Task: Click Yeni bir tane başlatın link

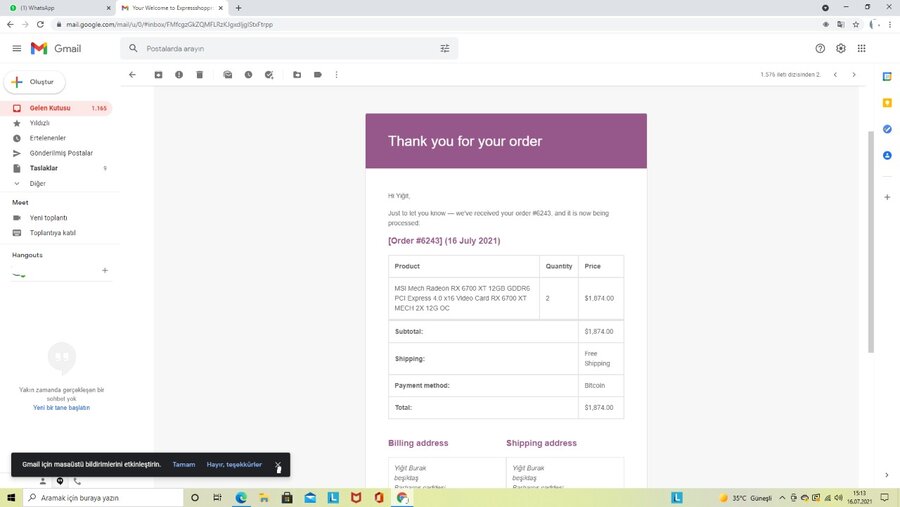Action: [61, 408]
